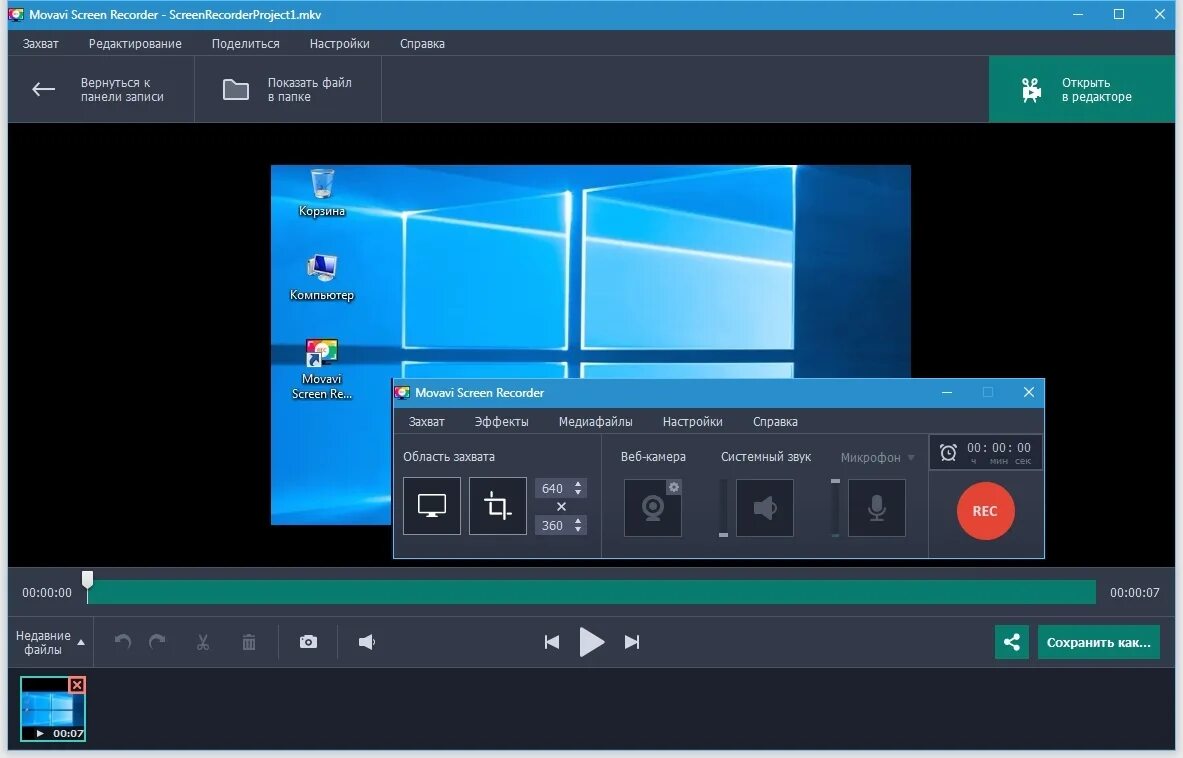Share the recording via share icon
The image size is (1183, 758).
tap(1012, 642)
